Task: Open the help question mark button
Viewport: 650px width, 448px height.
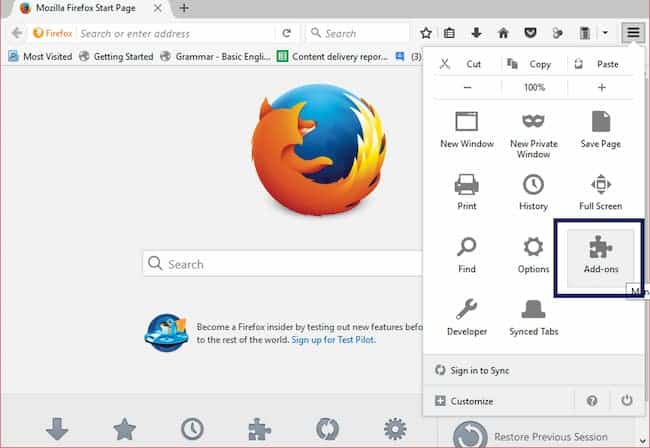Action: [x=592, y=400]
